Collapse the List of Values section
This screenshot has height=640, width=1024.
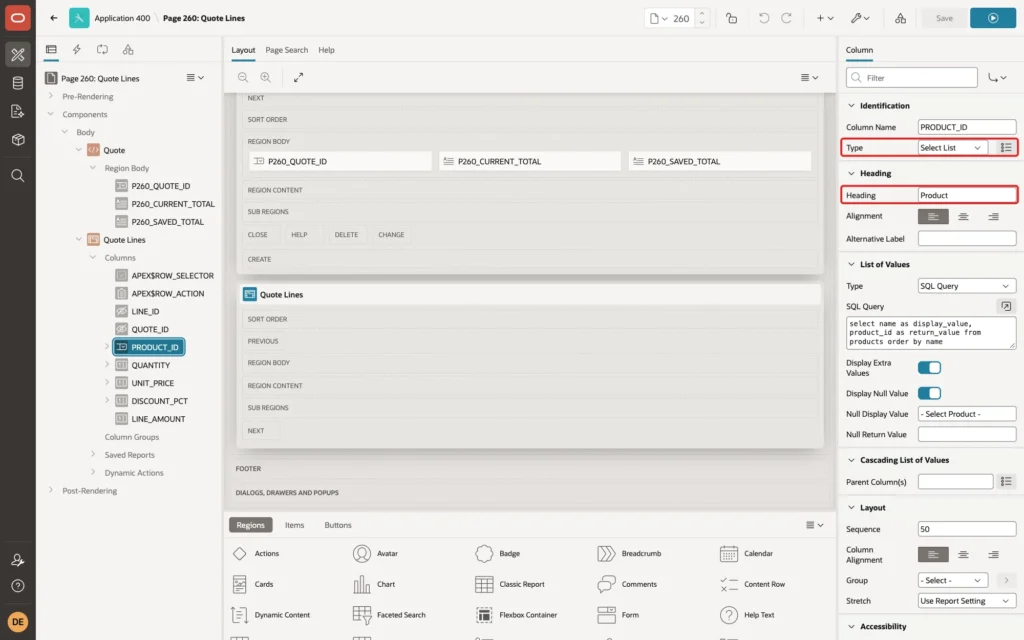[x=851, y=264]
